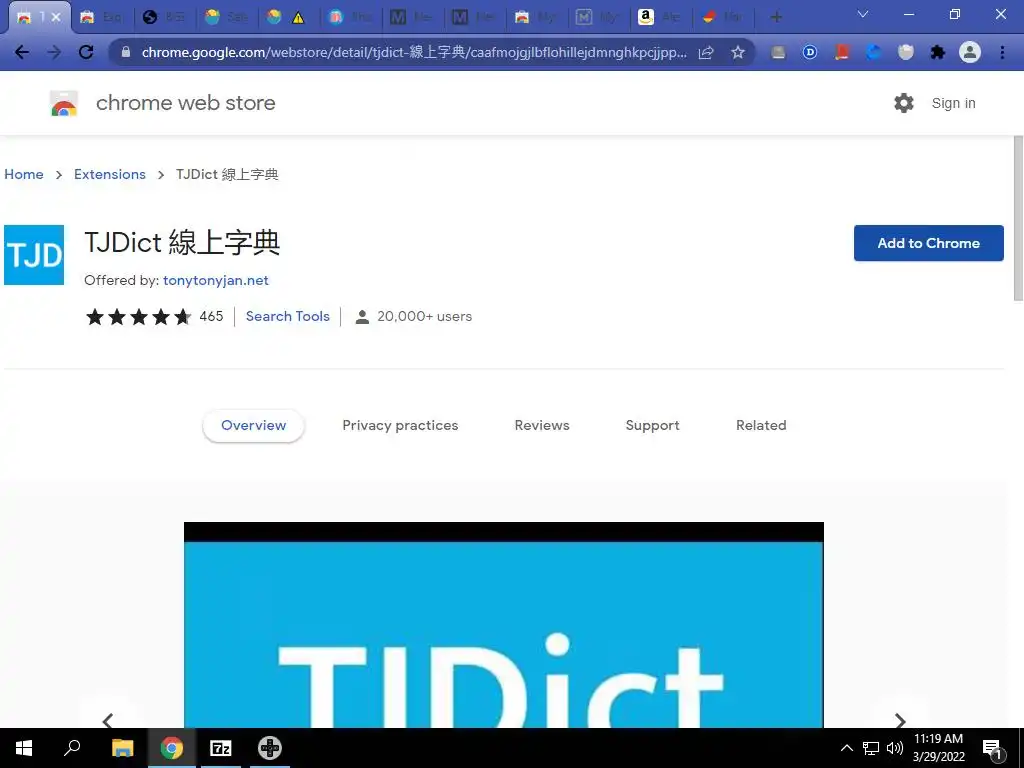Open the Chrome three-dot menu
1024x768 pixels.
point(1002,52)
